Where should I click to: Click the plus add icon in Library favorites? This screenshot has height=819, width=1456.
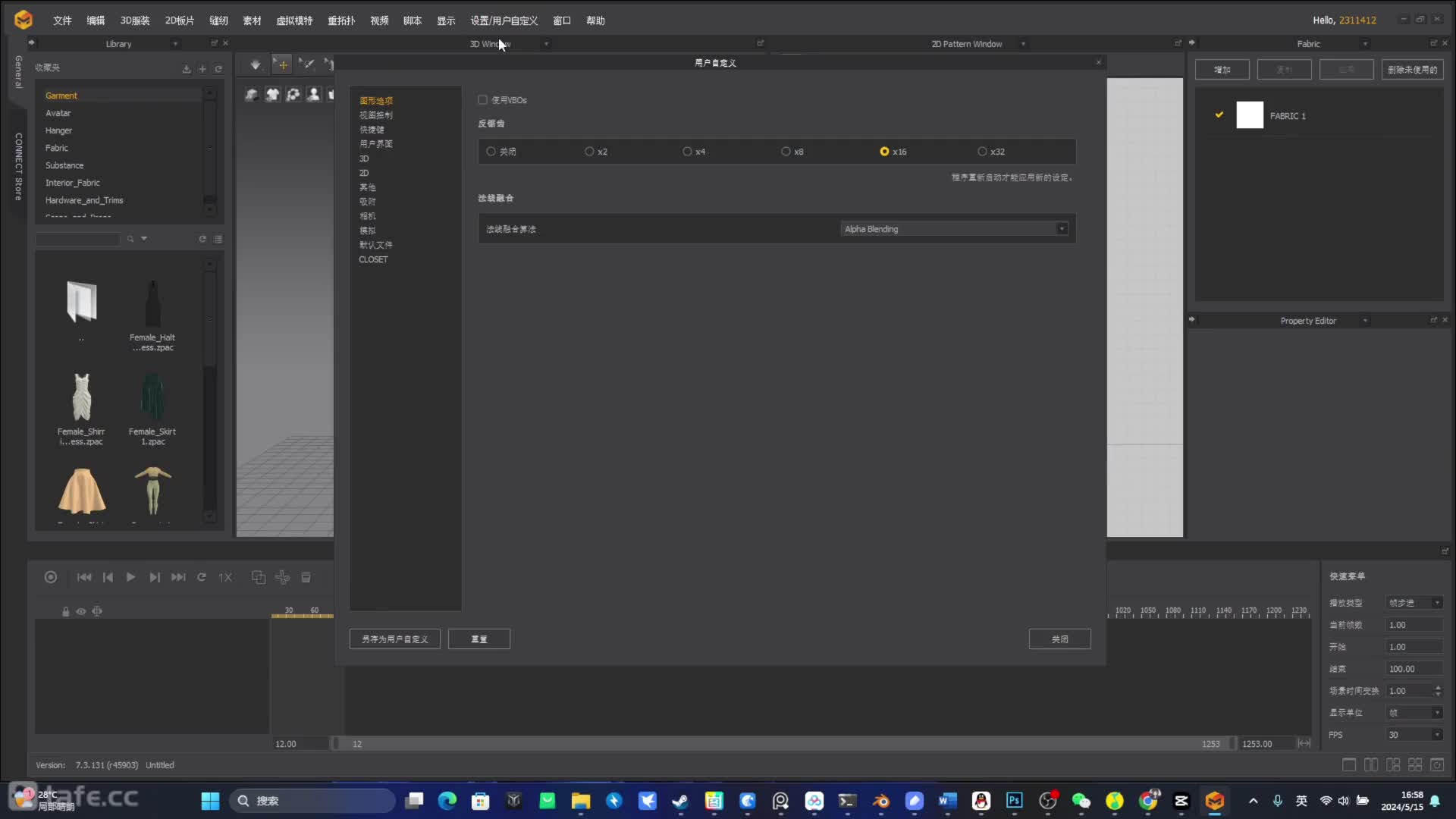202,69
